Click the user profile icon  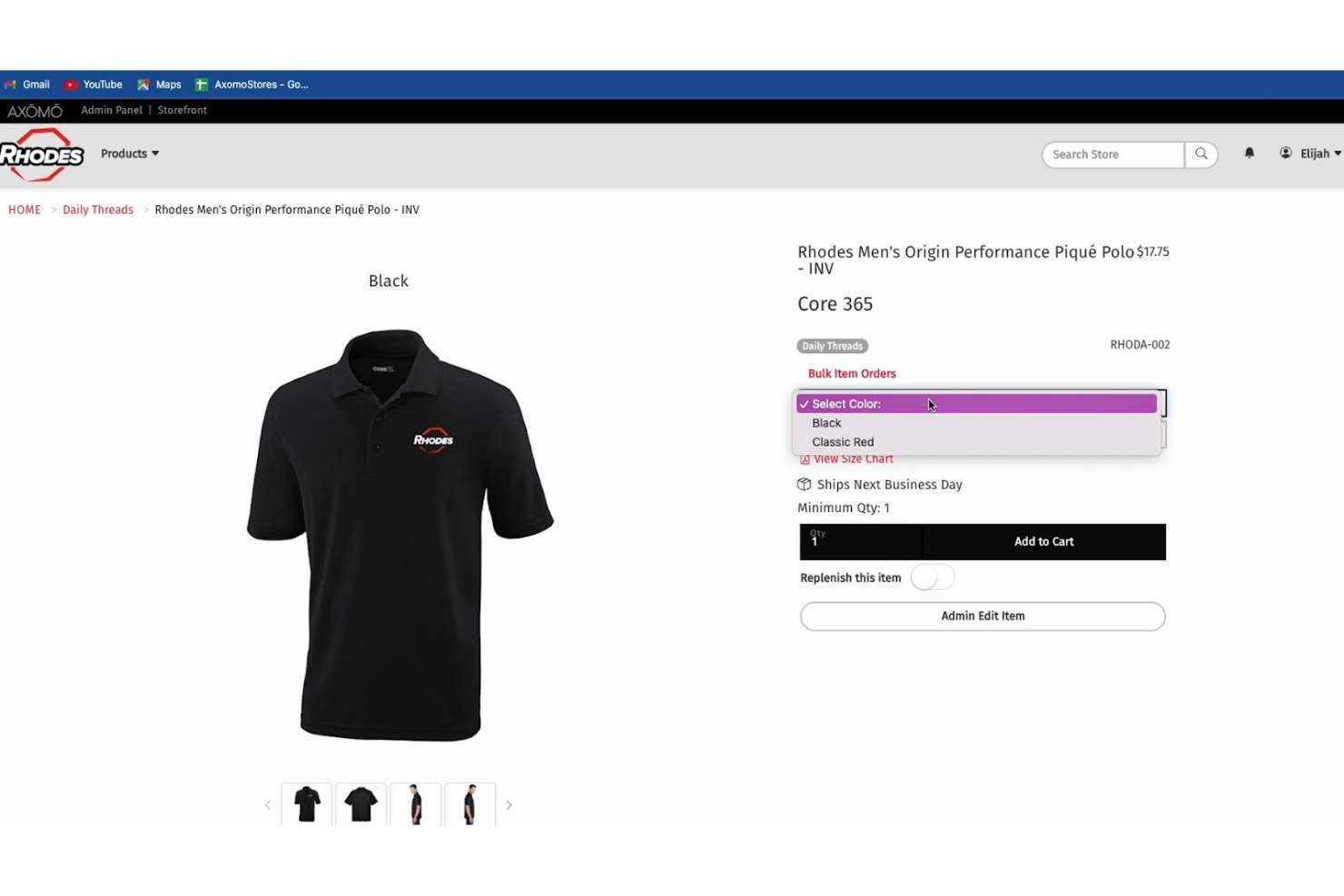(x=1286, y=153)
